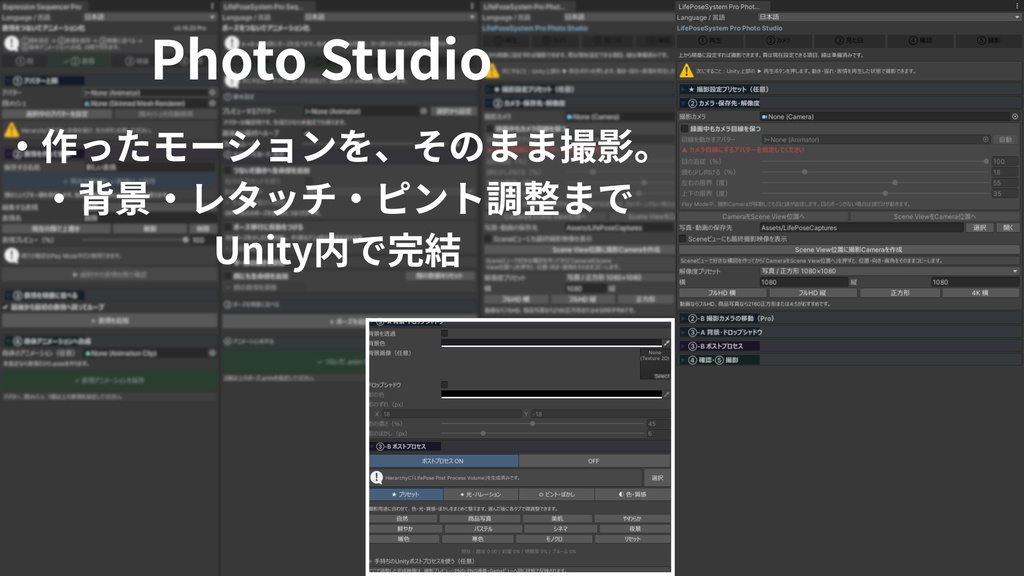Click フルHD 縦 resolution button
1024x576 pixels.
pos(812,293)
